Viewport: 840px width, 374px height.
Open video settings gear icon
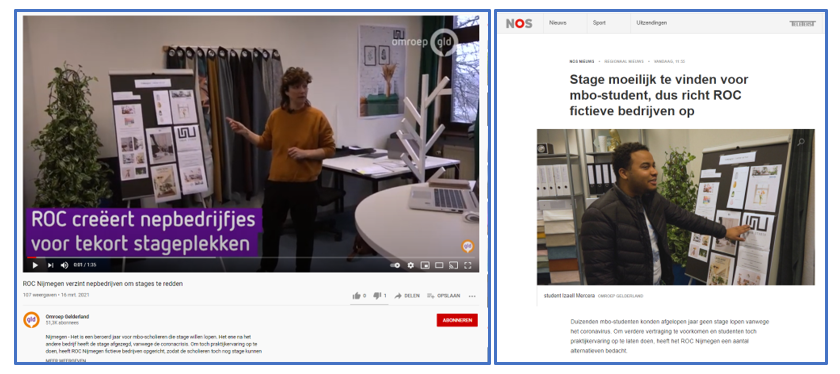pos(411,265)
